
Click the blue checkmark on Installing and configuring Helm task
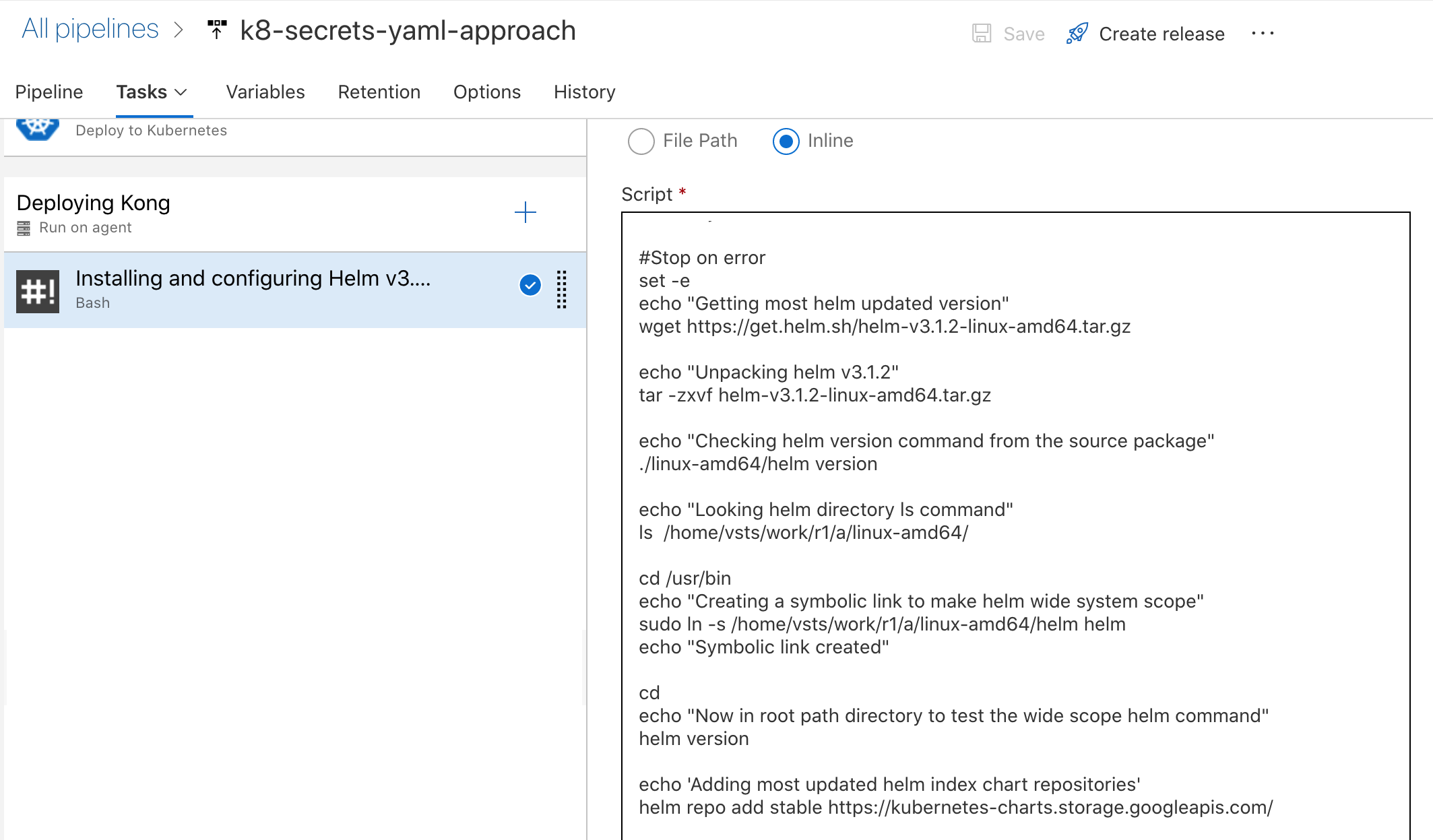click(x=530, y=284)
